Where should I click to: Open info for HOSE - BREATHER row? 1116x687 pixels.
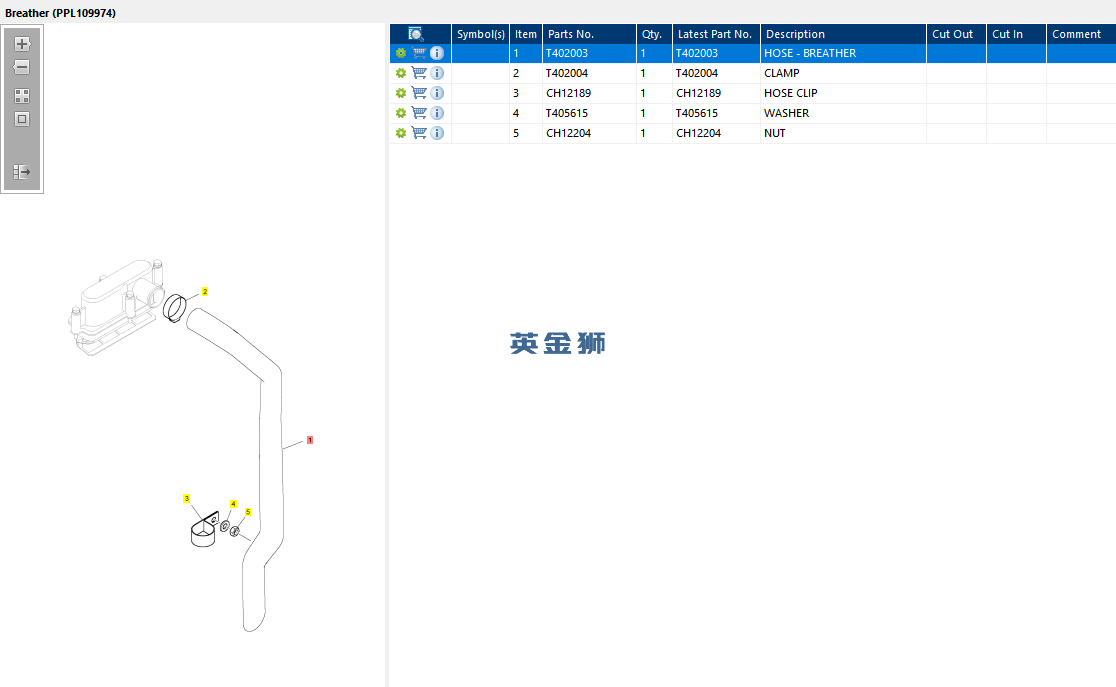coord(437,53)
